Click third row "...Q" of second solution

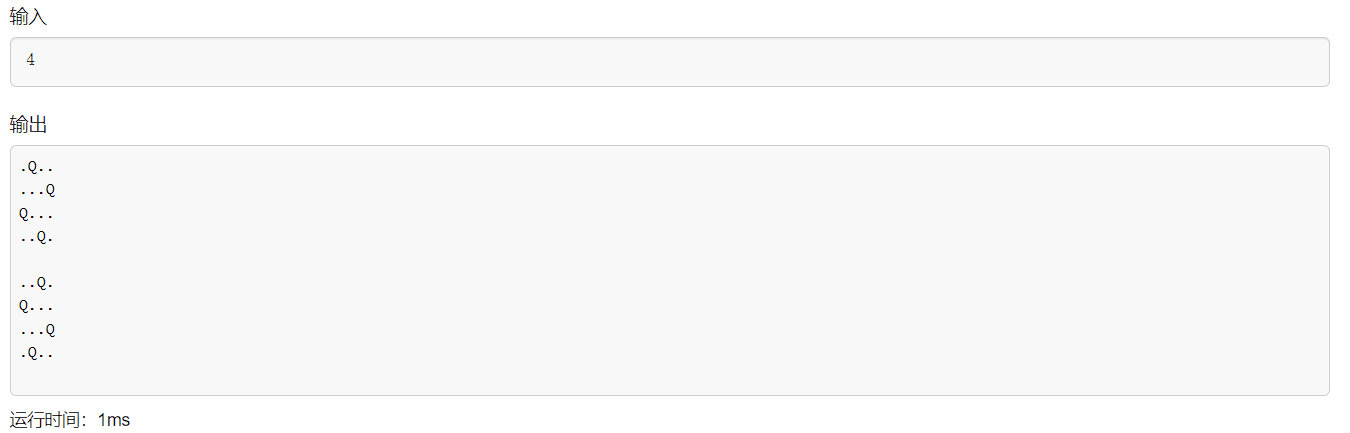tap(36, 329)
